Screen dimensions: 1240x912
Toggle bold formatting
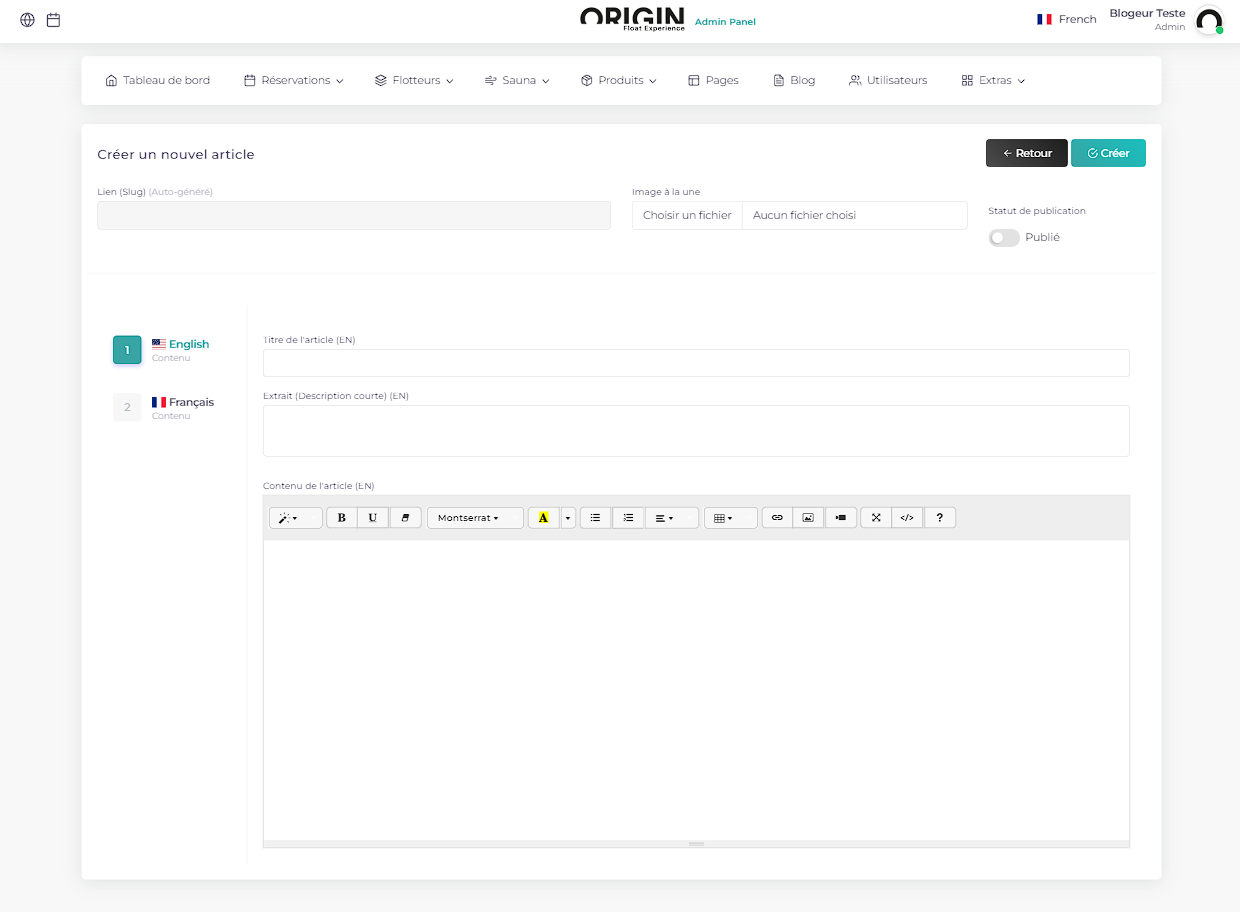pos(342,518)
